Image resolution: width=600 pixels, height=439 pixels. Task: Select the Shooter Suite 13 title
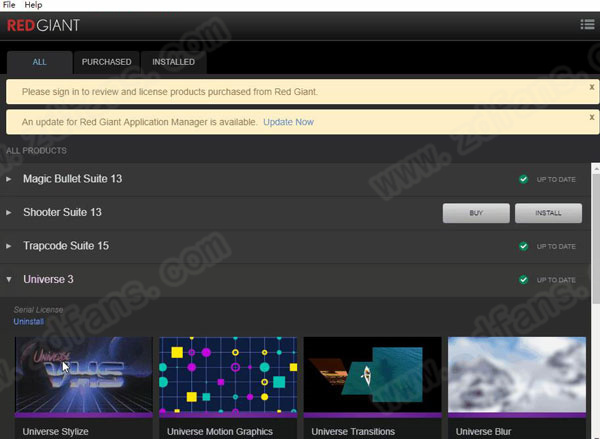[62, 212]
